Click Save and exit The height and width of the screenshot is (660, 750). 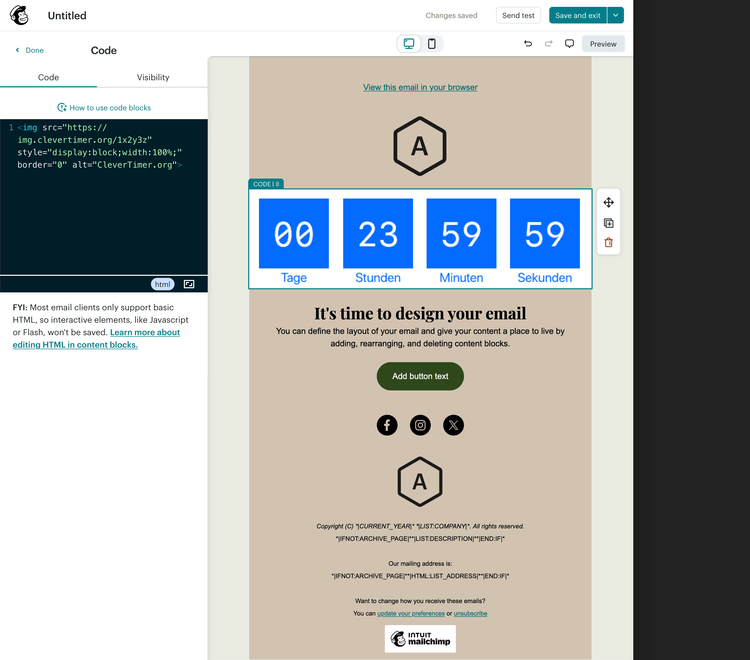[578, 15]
